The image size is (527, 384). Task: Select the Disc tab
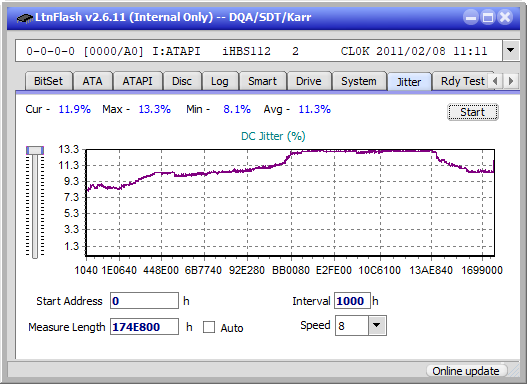[182, 81]
